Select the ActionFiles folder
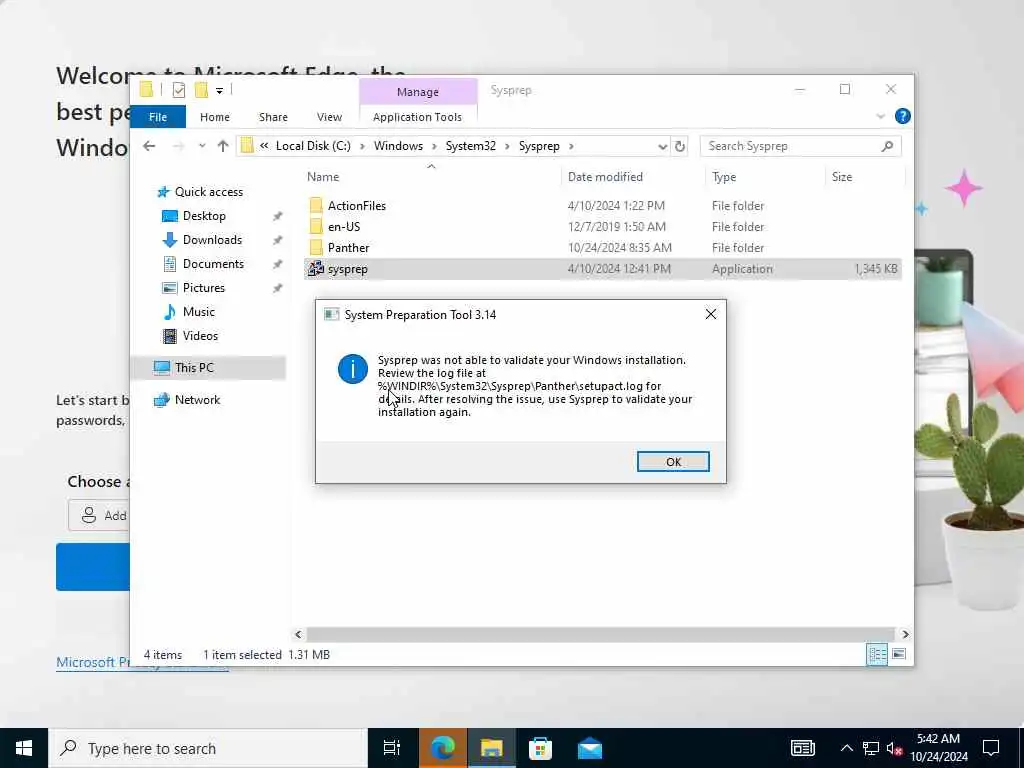The width and height of the screenshot is (1024, 768). [x=357, y=206]
